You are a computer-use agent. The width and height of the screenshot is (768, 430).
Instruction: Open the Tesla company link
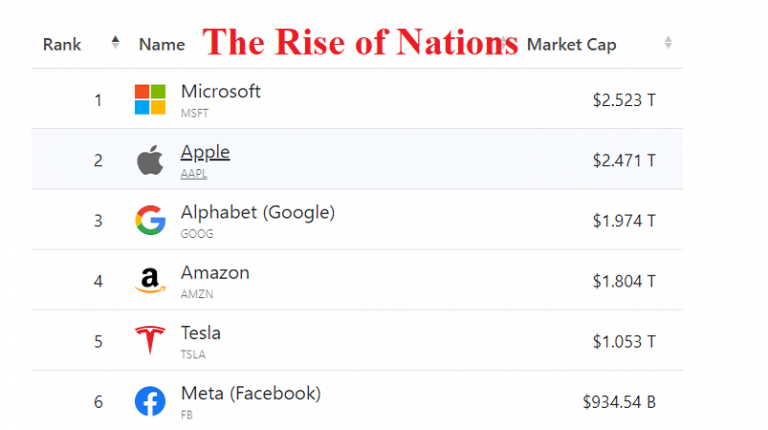pyautogui.click(x=201, y=332)
